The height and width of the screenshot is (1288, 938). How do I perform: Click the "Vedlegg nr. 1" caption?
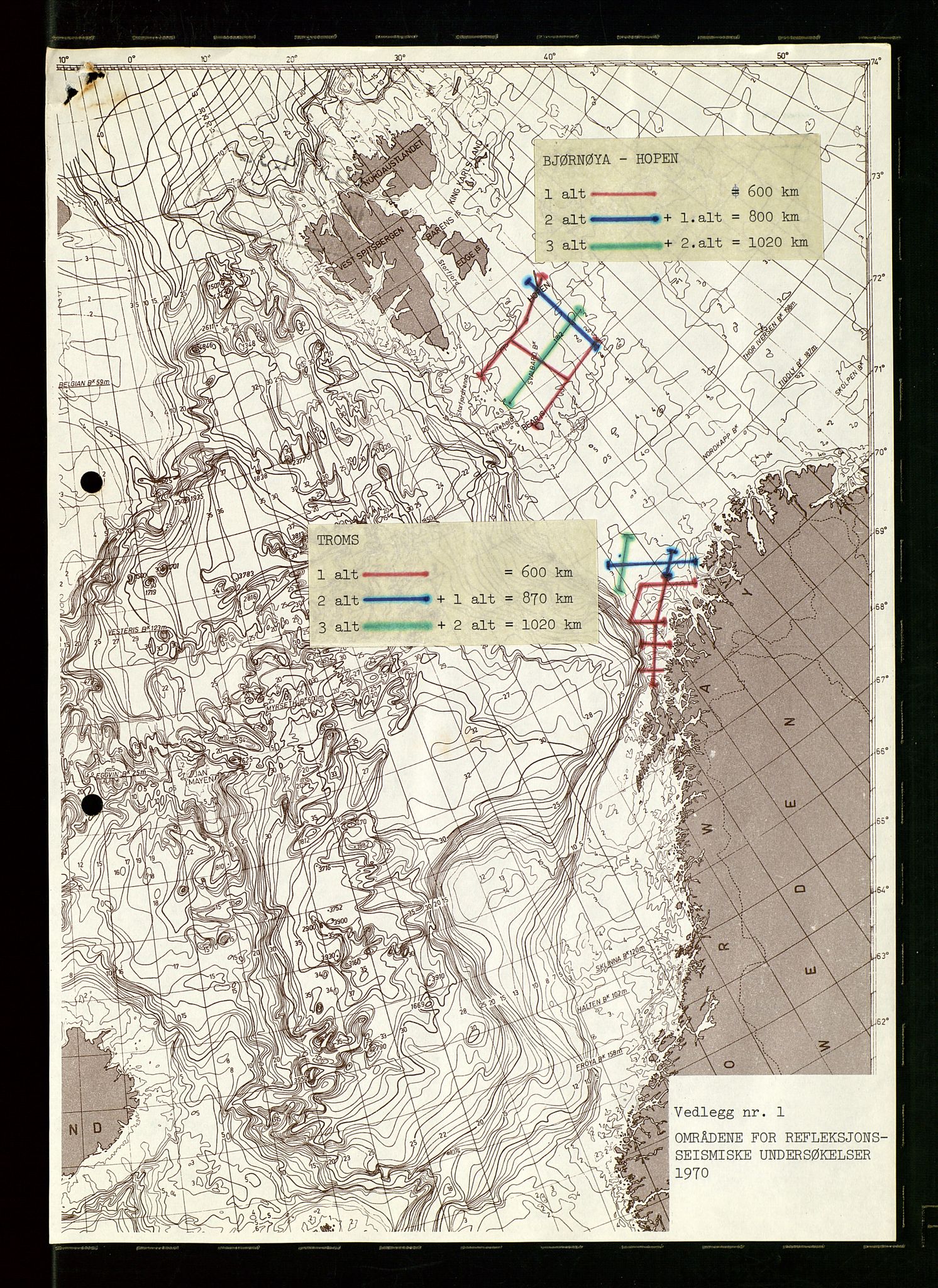(729, 1112)
